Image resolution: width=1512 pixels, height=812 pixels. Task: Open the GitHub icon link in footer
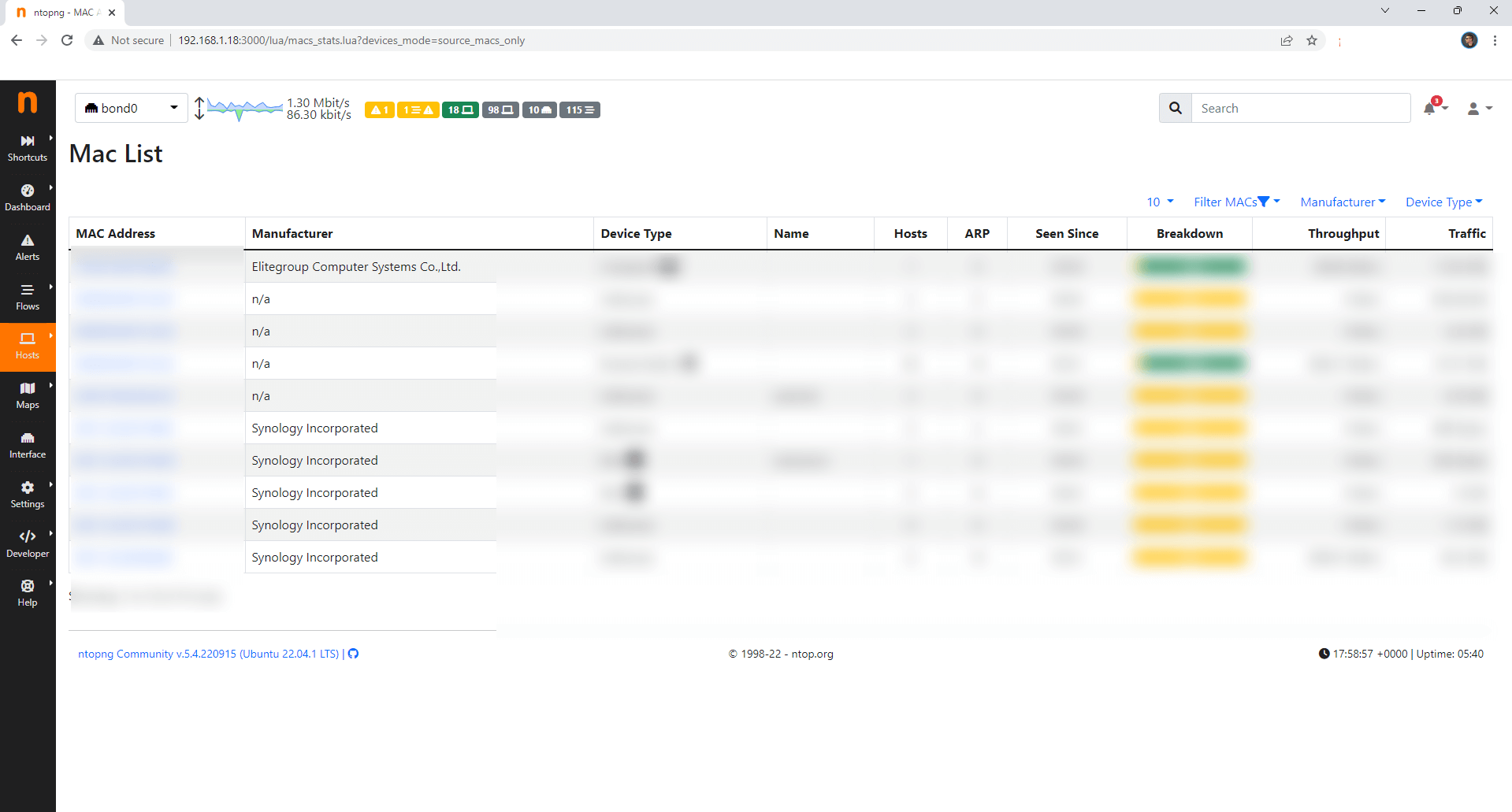tap(354, 654)
